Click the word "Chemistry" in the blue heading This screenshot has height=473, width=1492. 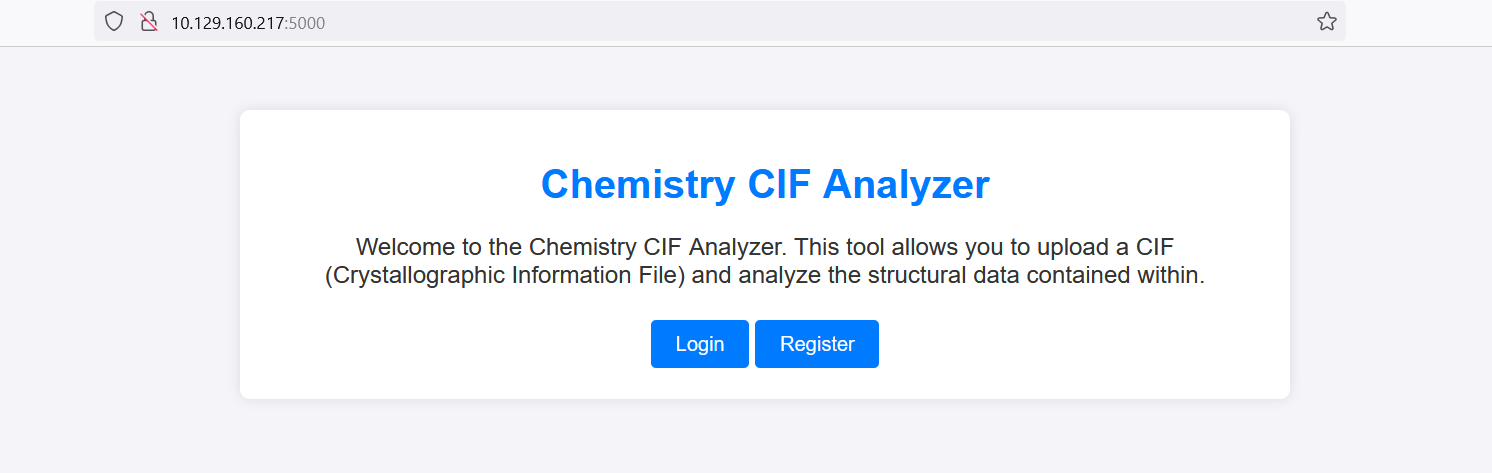click(638, 185)
